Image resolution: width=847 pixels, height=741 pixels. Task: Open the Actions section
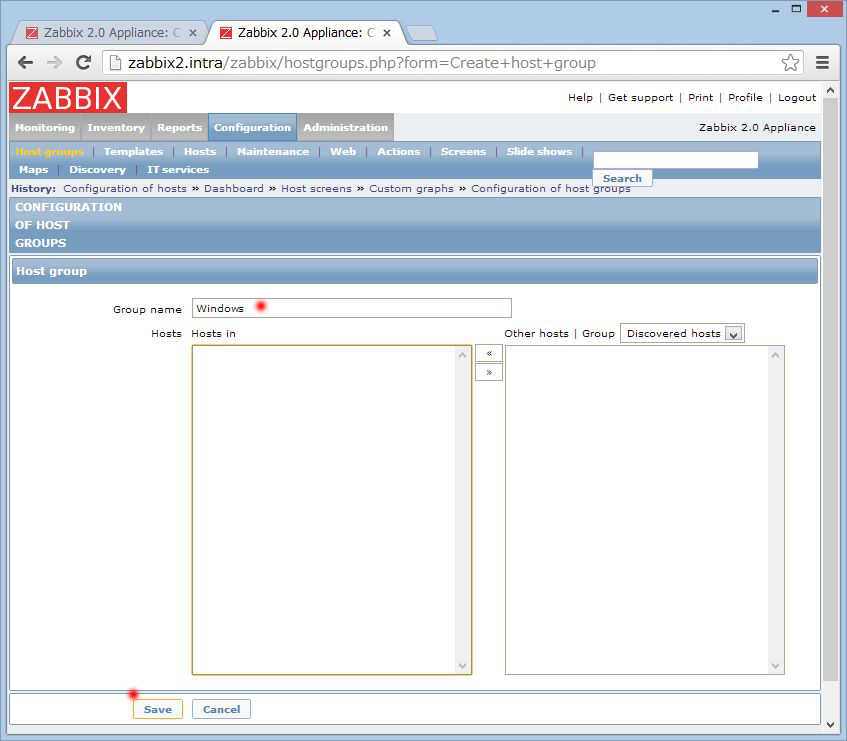[x=399, y=152]
